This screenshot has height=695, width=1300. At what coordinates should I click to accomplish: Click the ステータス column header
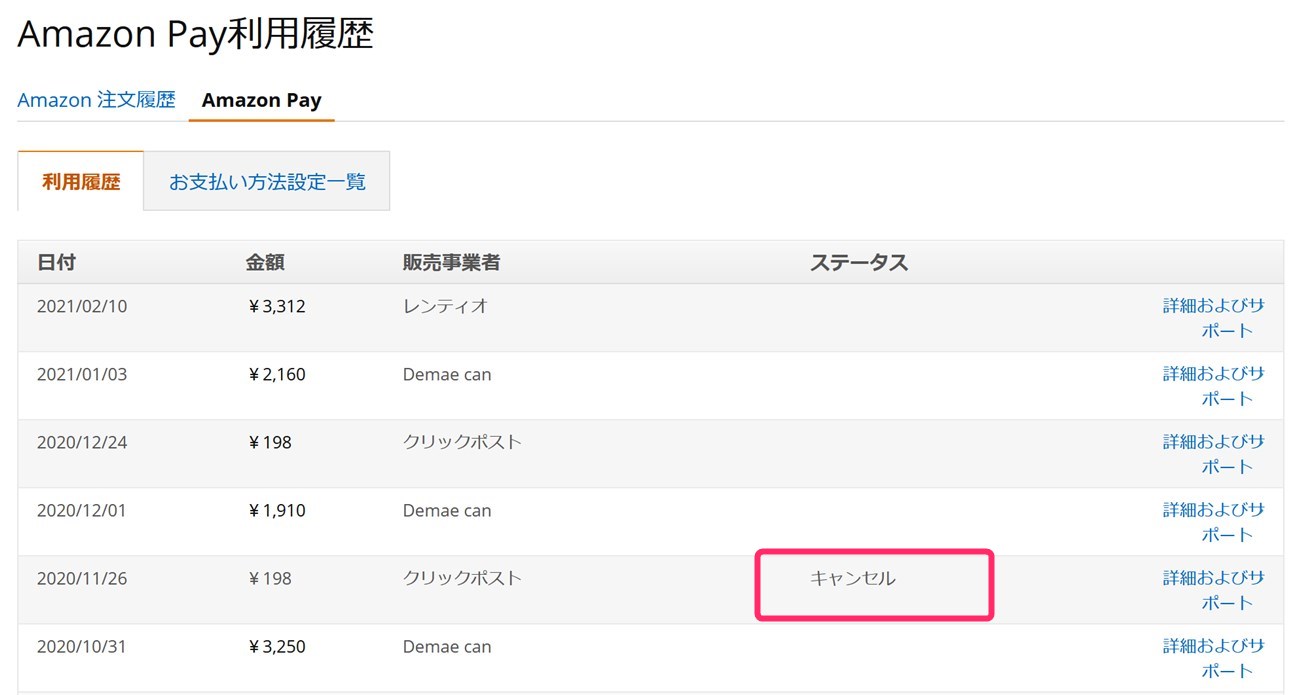click(859, 263)
